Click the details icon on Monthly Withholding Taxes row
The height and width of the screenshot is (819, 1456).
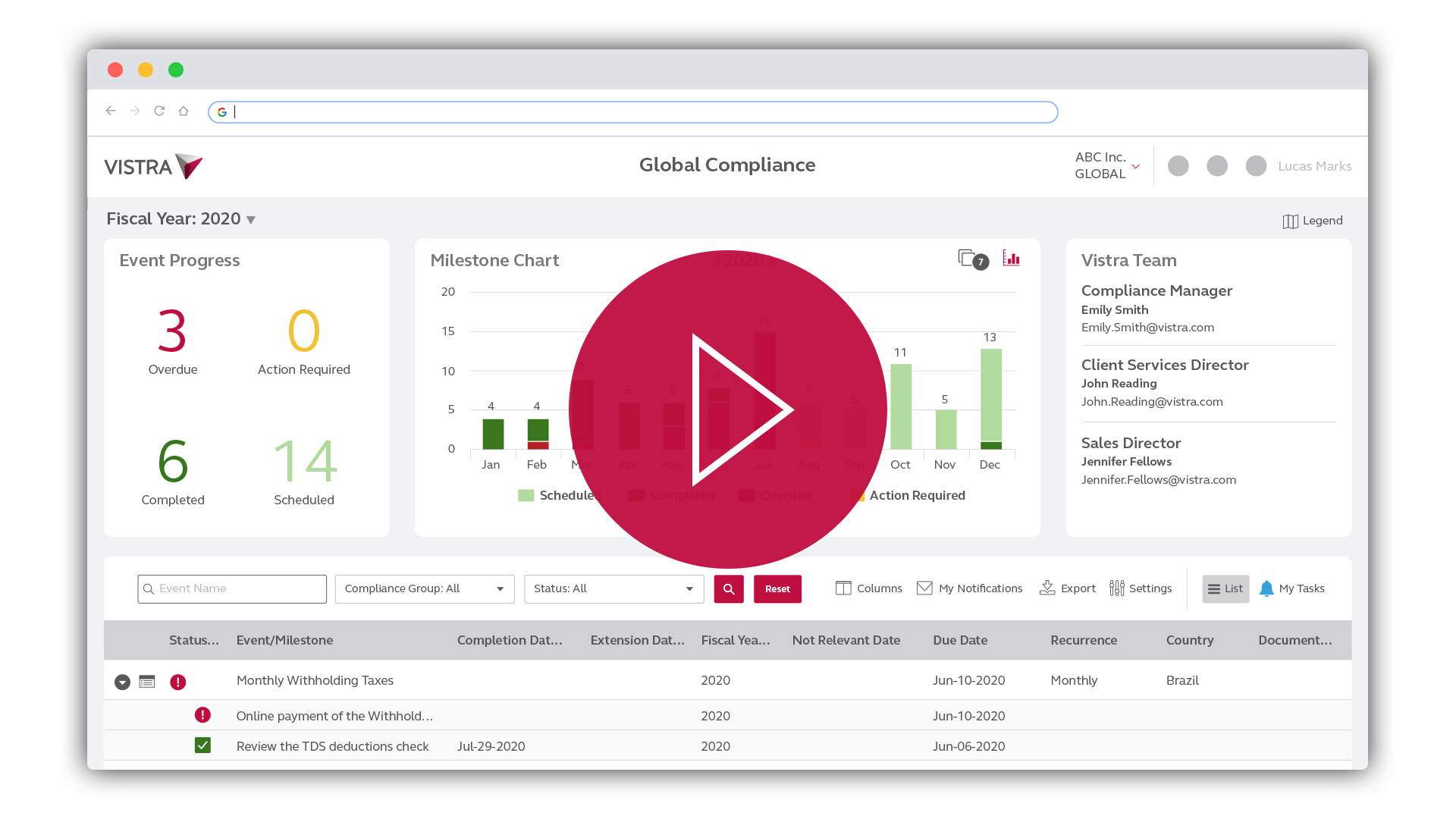tap(147, 682)
